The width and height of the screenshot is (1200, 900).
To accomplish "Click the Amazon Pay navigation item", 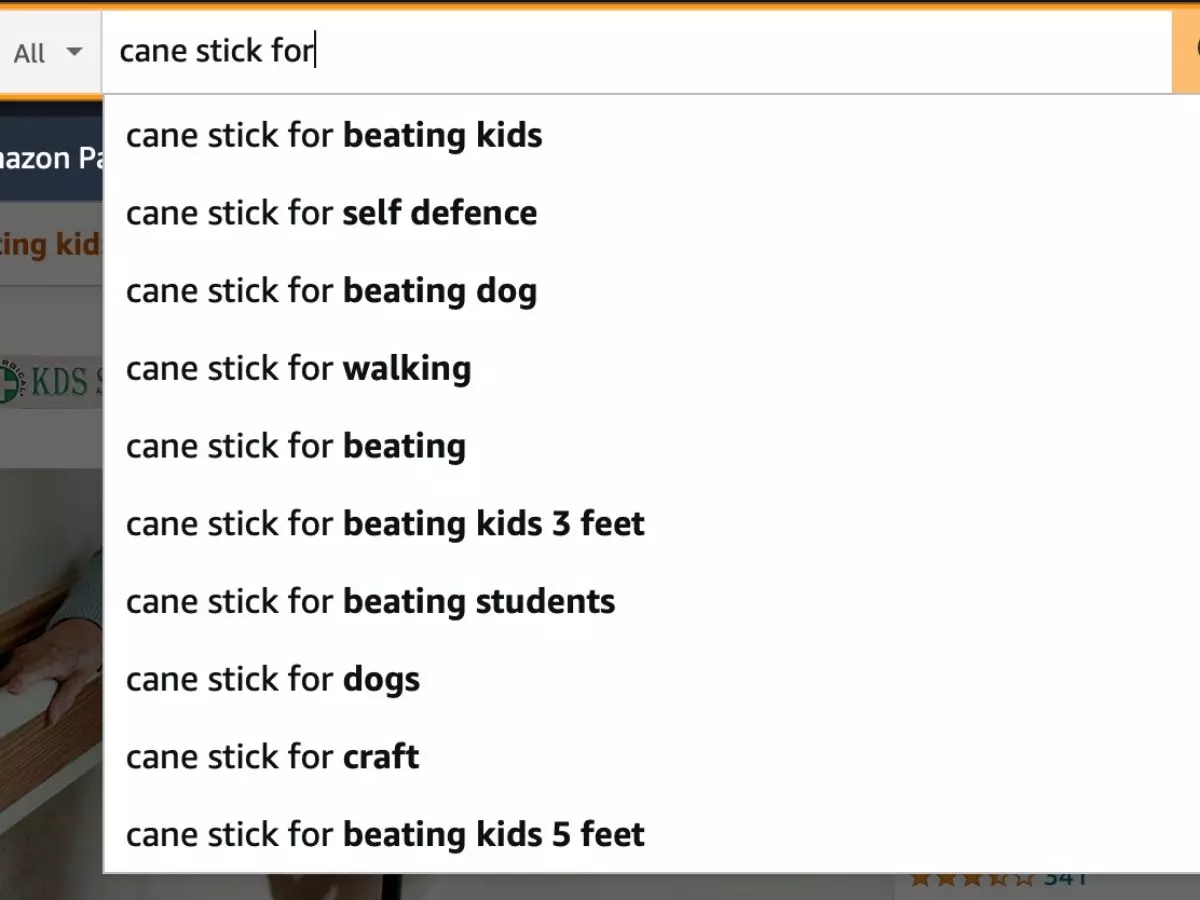I will tap(45, 158).
